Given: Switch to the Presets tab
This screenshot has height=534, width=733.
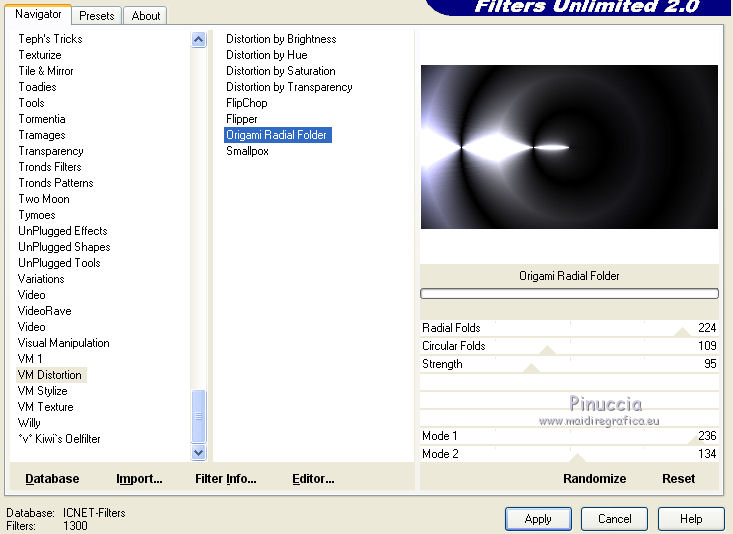Looking at the screenshot, I should point(96,15).
